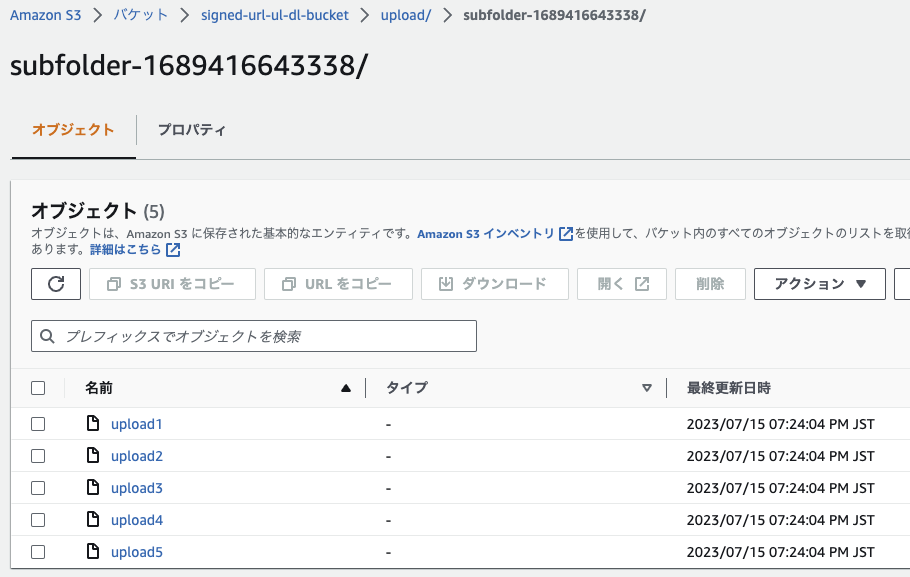Check the checkbox for upload2
The width and height of the screenshot is (910, 577).
point(38,455)
